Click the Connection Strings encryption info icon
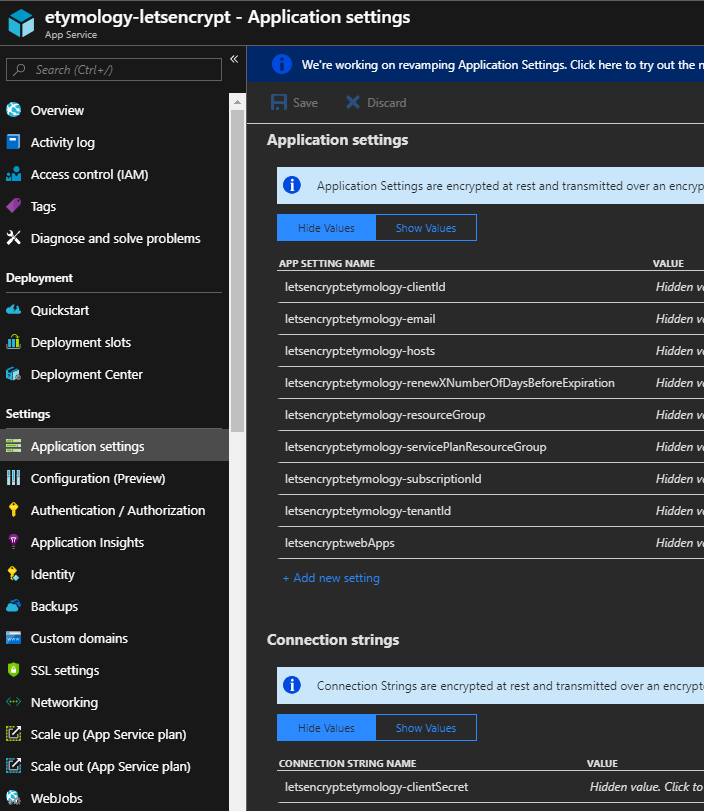The height and width of the screenshot is (811, 704). click(x=292, y=685)
